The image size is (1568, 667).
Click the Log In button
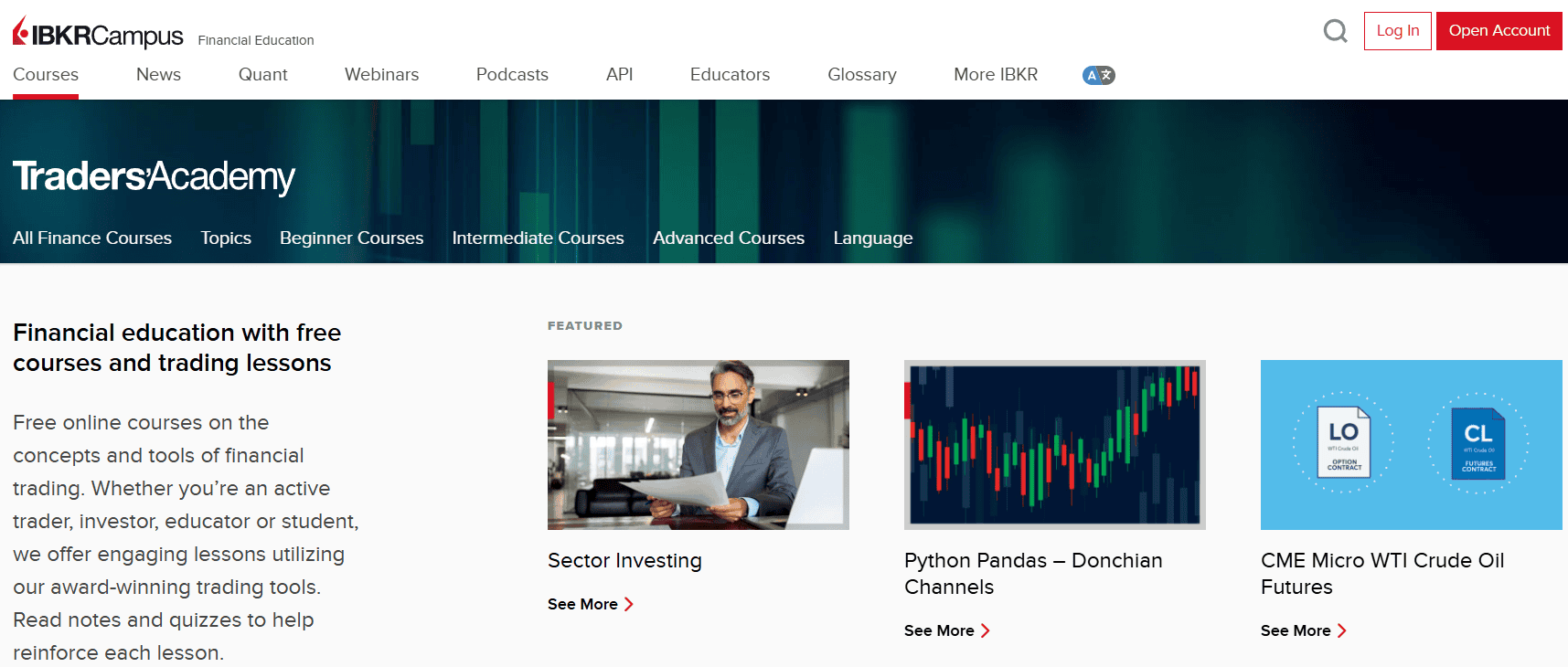(x=1398, y=31)
